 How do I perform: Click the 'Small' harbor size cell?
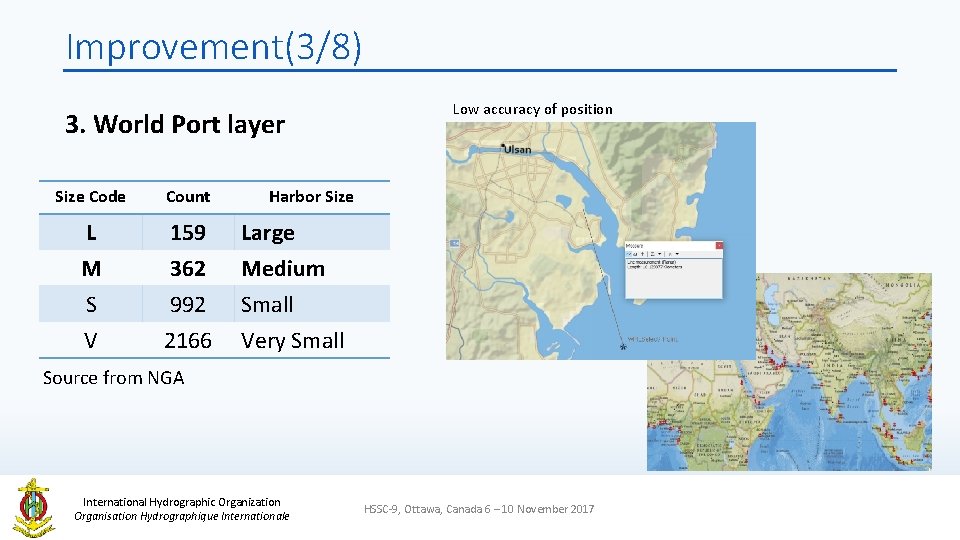(x=312, y=304)
